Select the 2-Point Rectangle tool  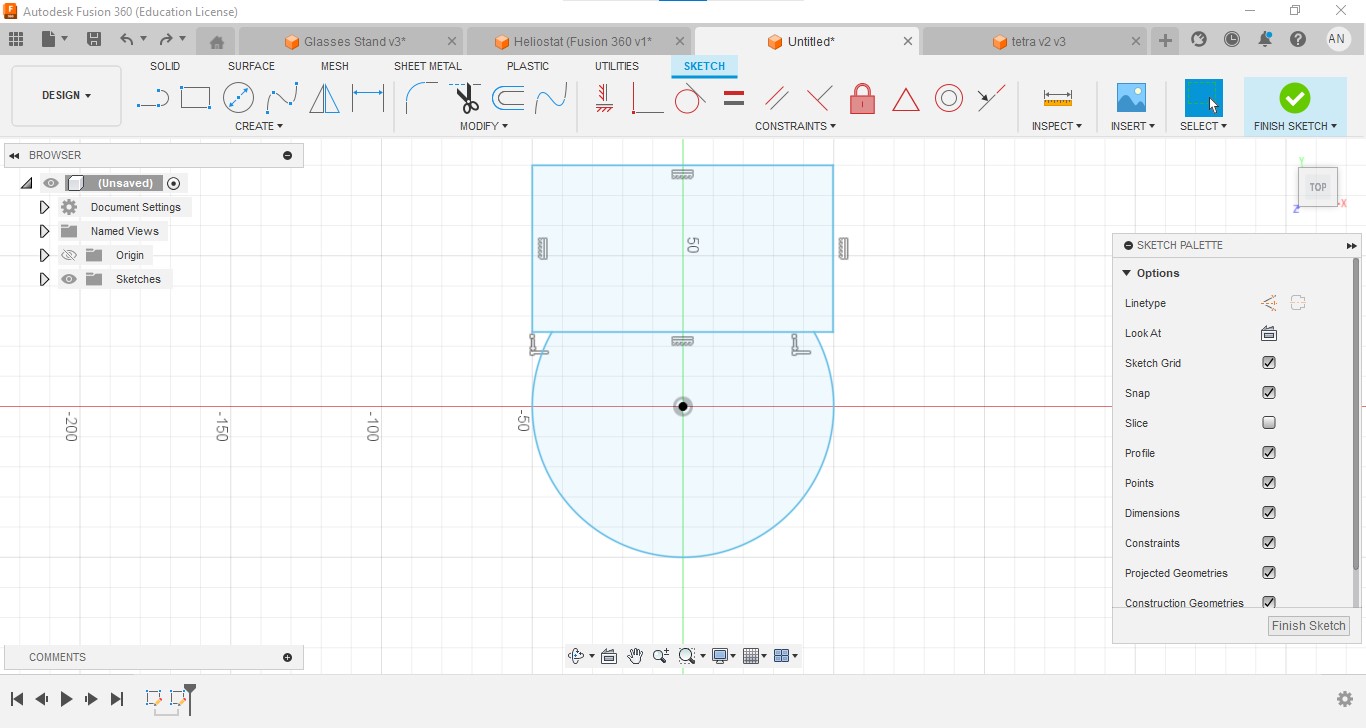click(x=195, y=98)
